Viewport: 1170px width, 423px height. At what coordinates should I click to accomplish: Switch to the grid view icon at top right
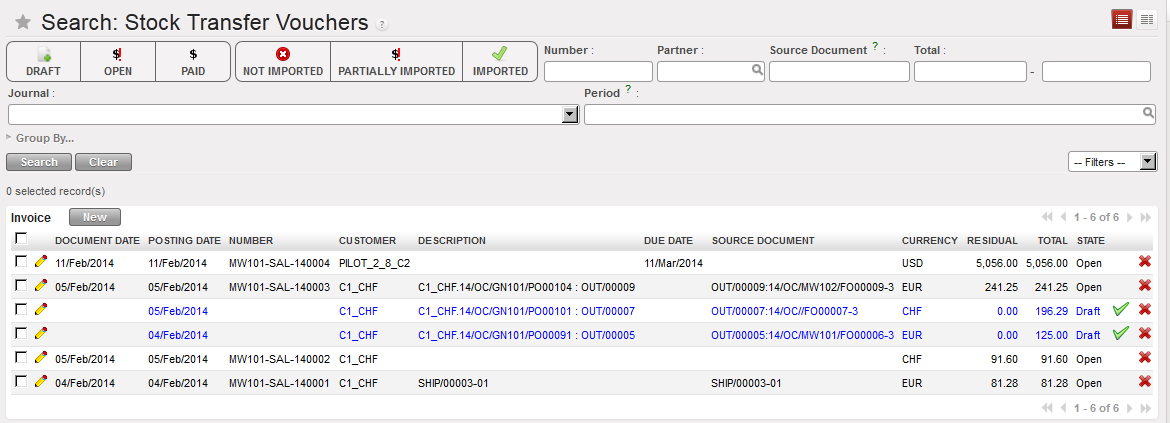point(1146,19)
